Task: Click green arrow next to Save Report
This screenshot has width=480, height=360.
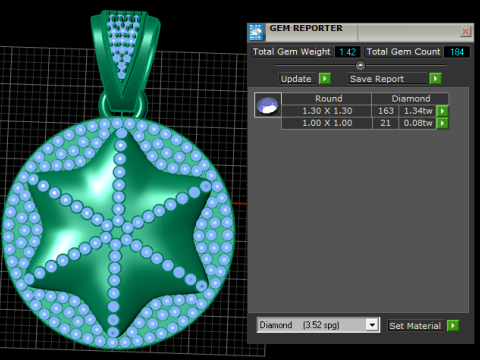Action: coord(435,79)
